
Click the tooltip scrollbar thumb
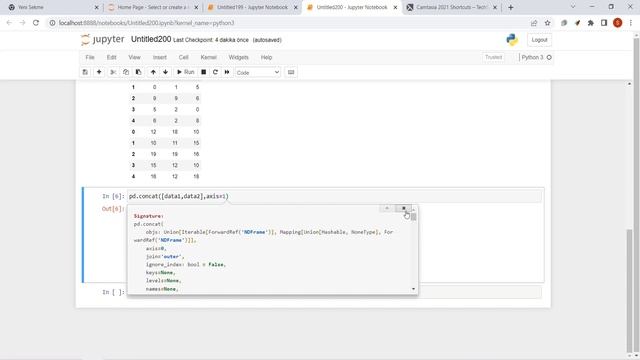tap(413, 217)
